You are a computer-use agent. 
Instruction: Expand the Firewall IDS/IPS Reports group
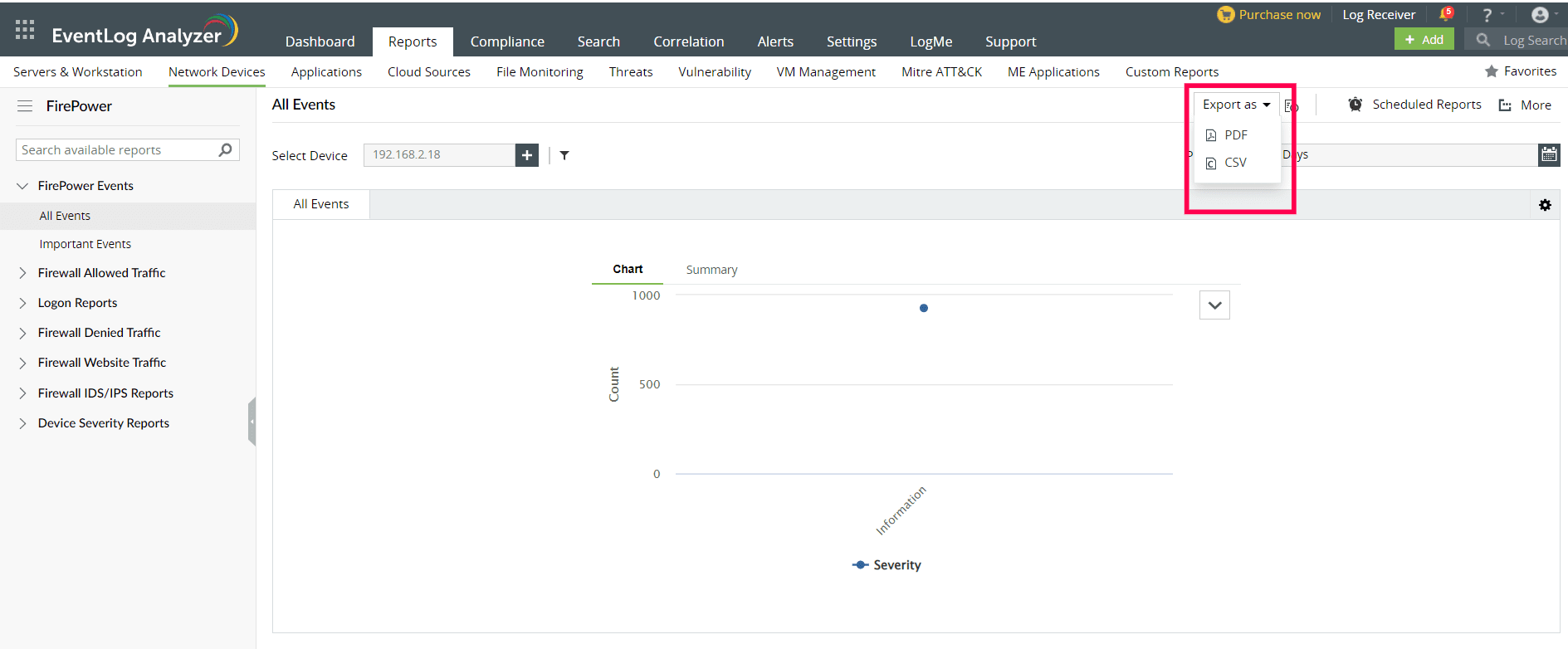pyautogui.click(x=22, y=393)
